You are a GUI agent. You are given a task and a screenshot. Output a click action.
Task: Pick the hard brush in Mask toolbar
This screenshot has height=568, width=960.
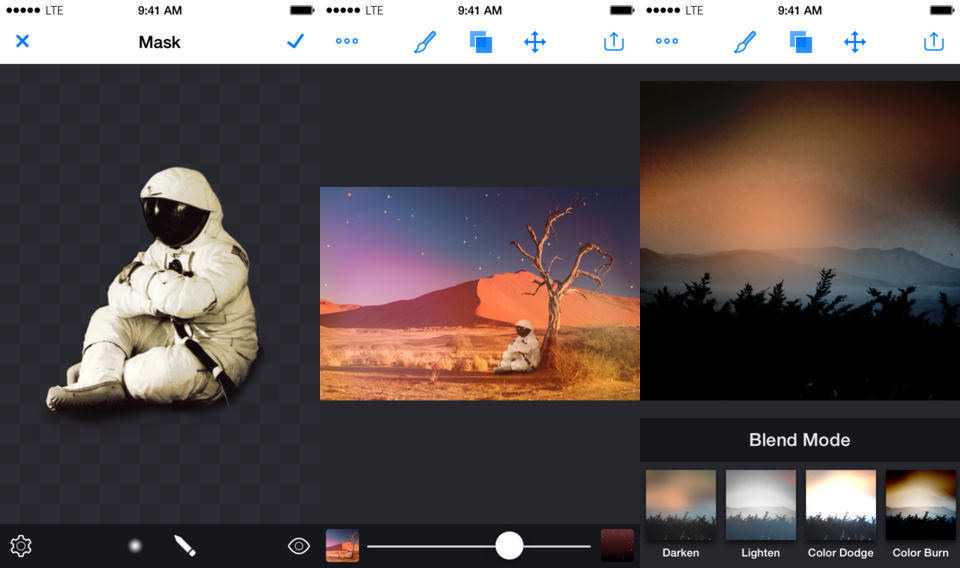pyautogui.click(x=185, y=546)
